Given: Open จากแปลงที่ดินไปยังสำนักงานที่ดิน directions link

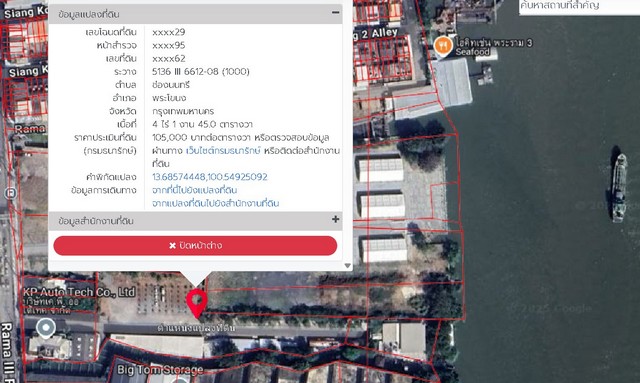Looking at the screenshot, I should pyautogui.click(x=216, y=203).
